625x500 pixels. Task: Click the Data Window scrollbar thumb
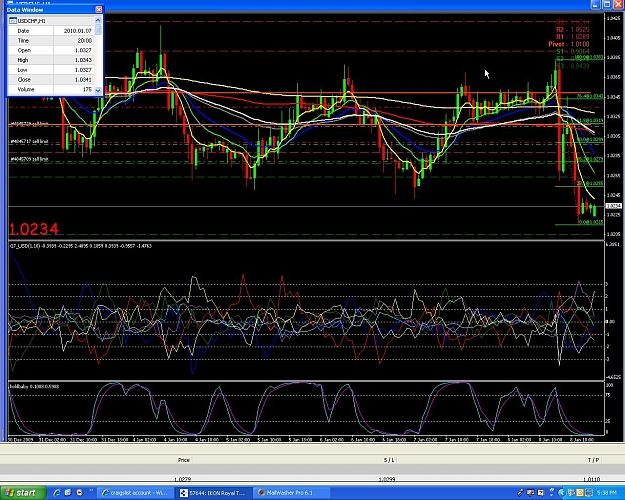click(x=98, y=29)
